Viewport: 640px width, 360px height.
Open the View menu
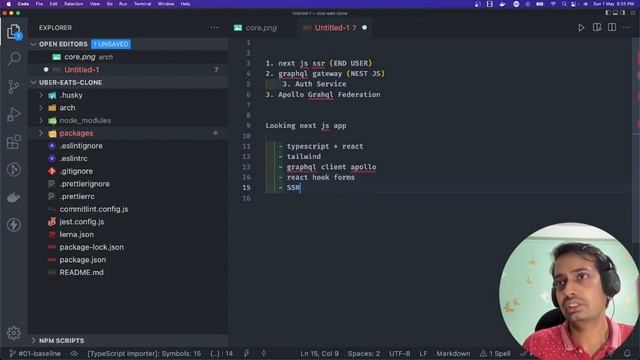tap(95, 4)
